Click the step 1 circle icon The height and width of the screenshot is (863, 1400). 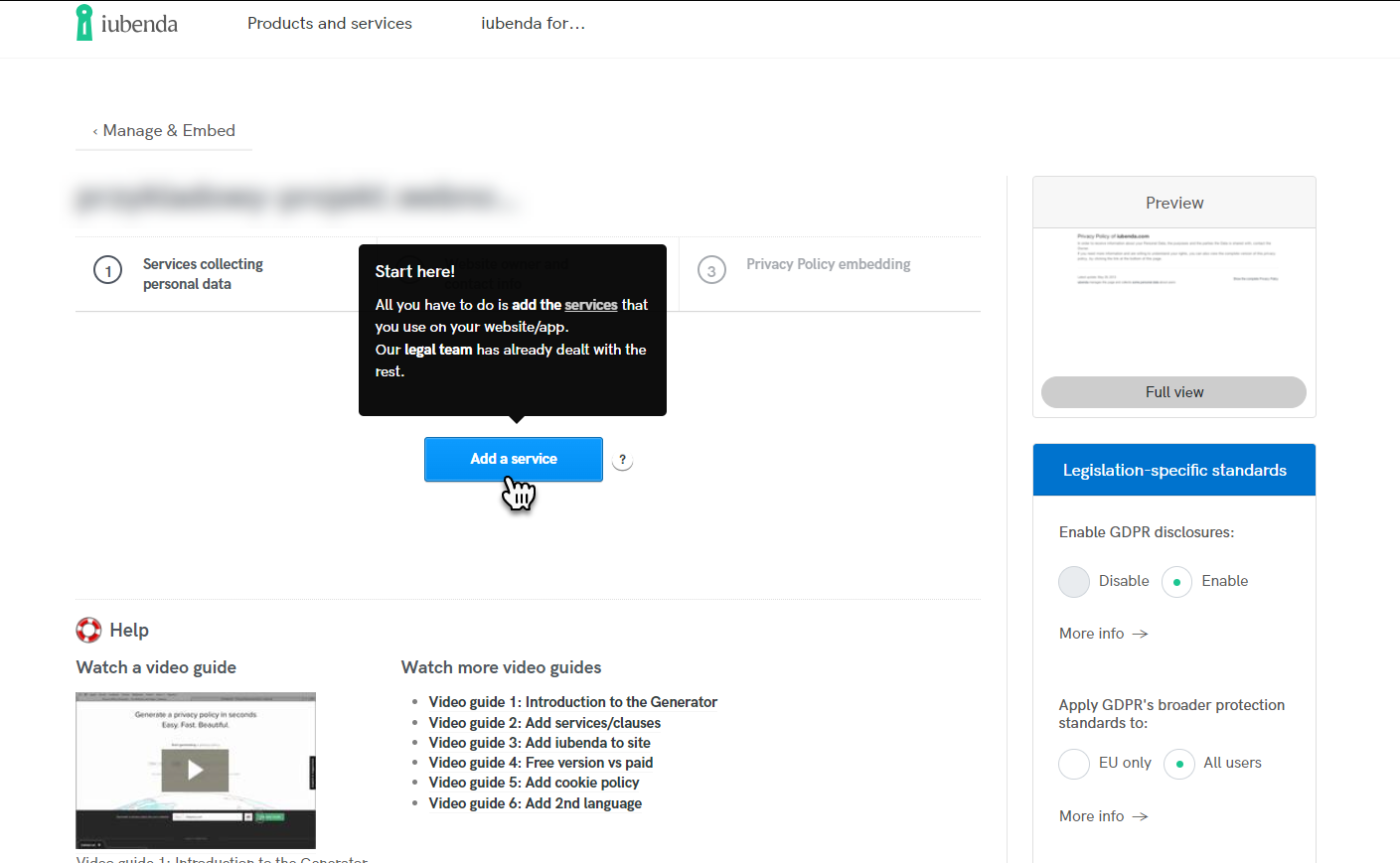(107, 270)
